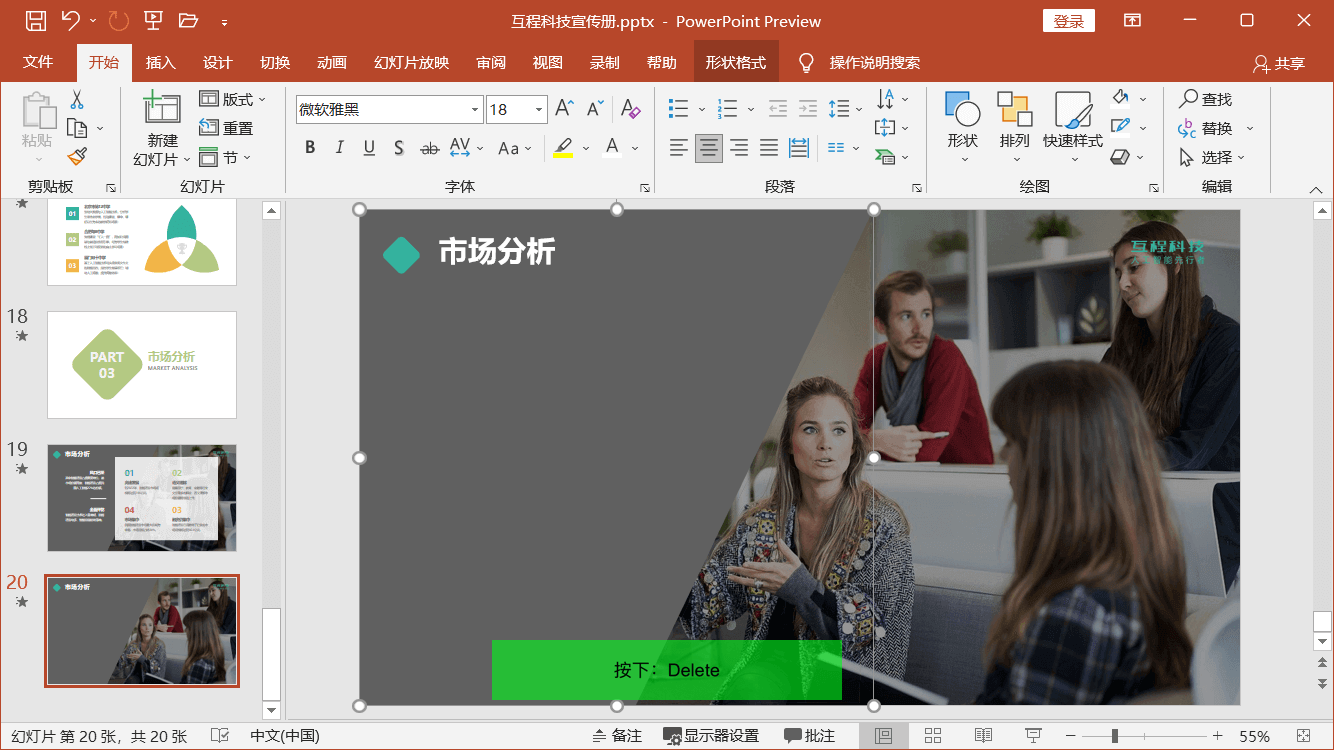
Task: Click the 登录 sign-in button
Action: click(x=1069, y=21)
